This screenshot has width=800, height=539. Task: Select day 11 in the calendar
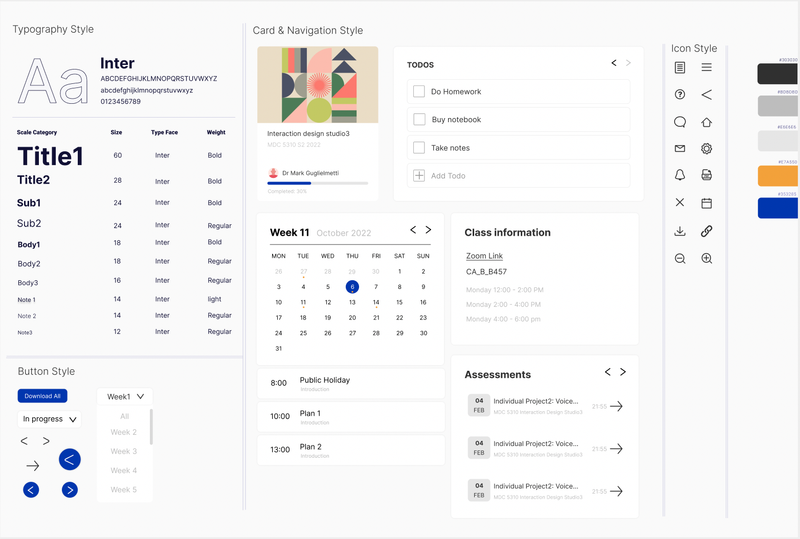click(x=303, y=302)
